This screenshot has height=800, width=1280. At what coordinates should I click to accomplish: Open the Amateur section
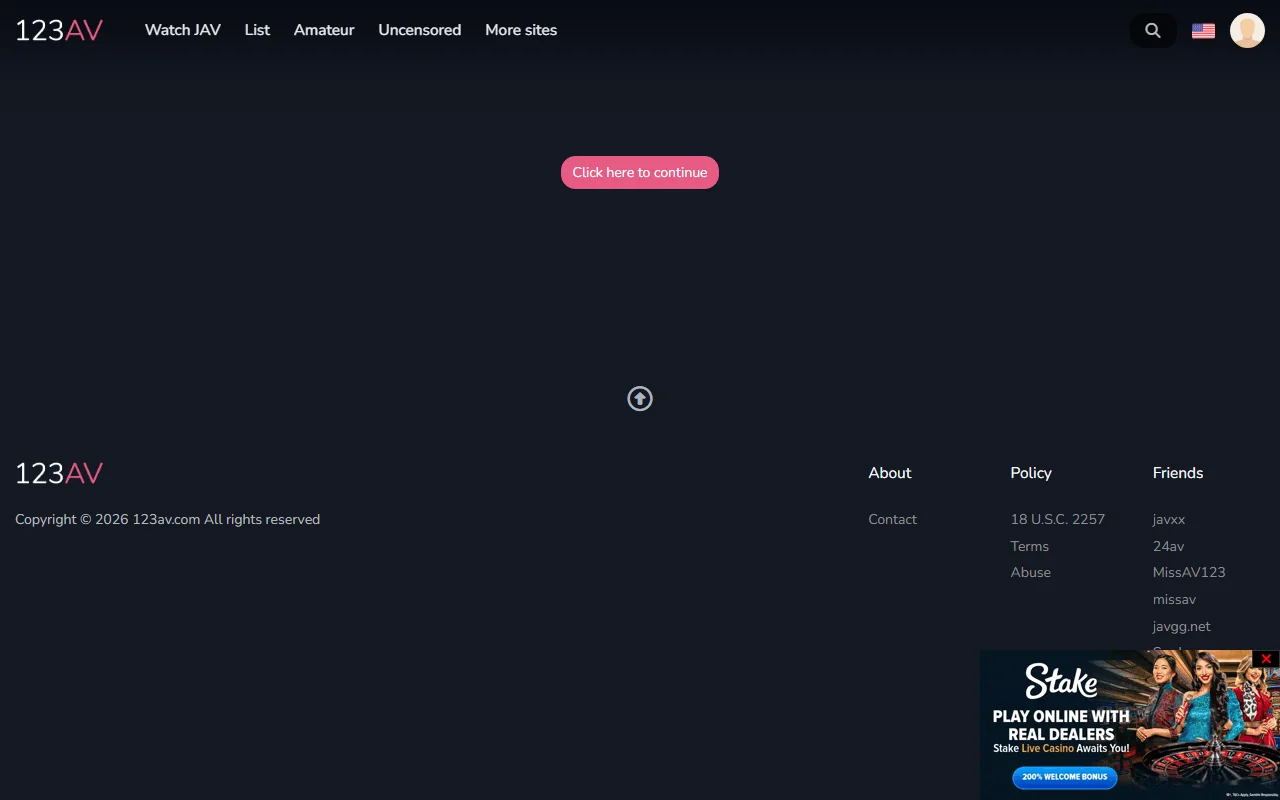point(323,30)
